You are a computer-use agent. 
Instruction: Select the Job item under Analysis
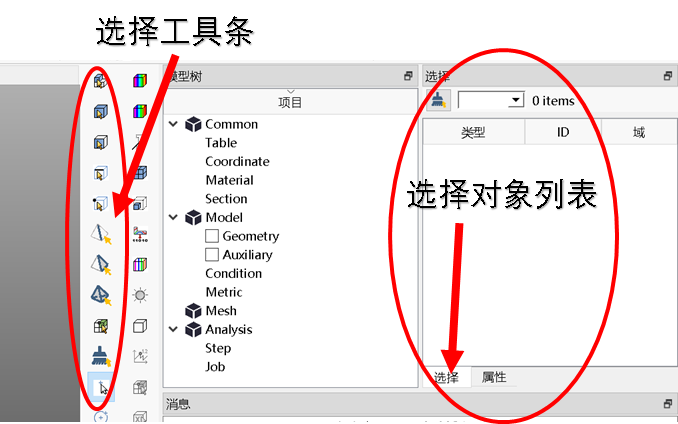215,367
